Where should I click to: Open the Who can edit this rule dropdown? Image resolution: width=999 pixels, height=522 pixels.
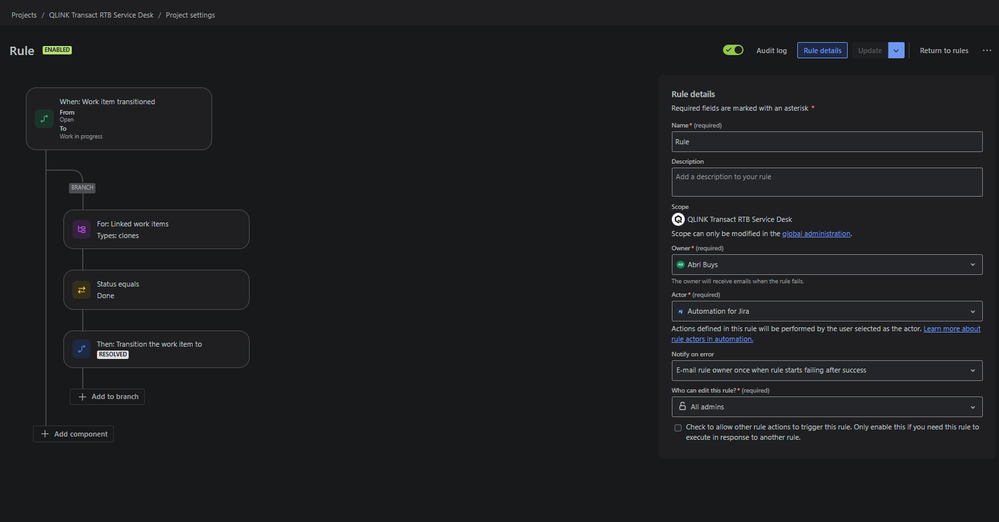[x=827, y=407]
